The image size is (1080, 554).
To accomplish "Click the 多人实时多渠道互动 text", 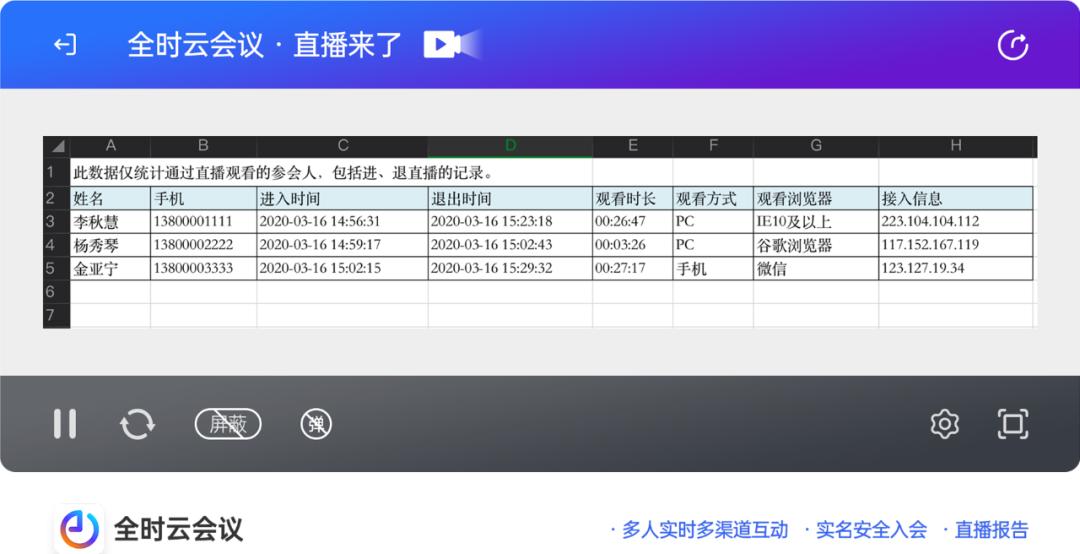I will click(x=705, y=530).
